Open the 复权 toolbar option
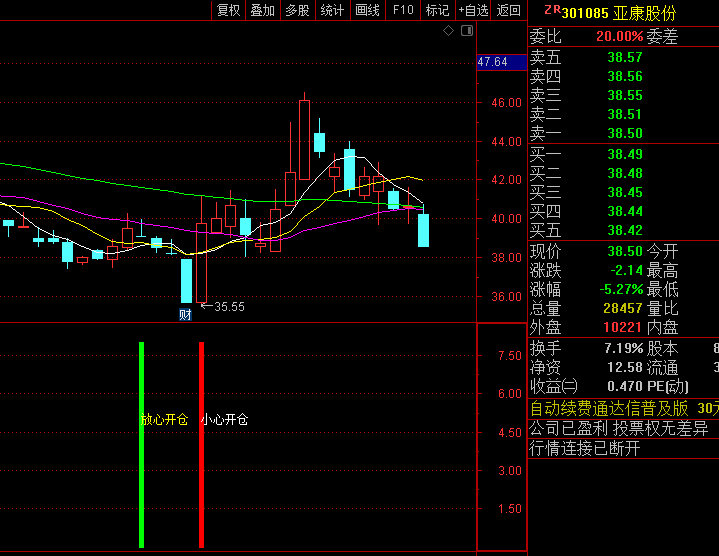The width and height of the screenshot is (719, 556). 228,10
